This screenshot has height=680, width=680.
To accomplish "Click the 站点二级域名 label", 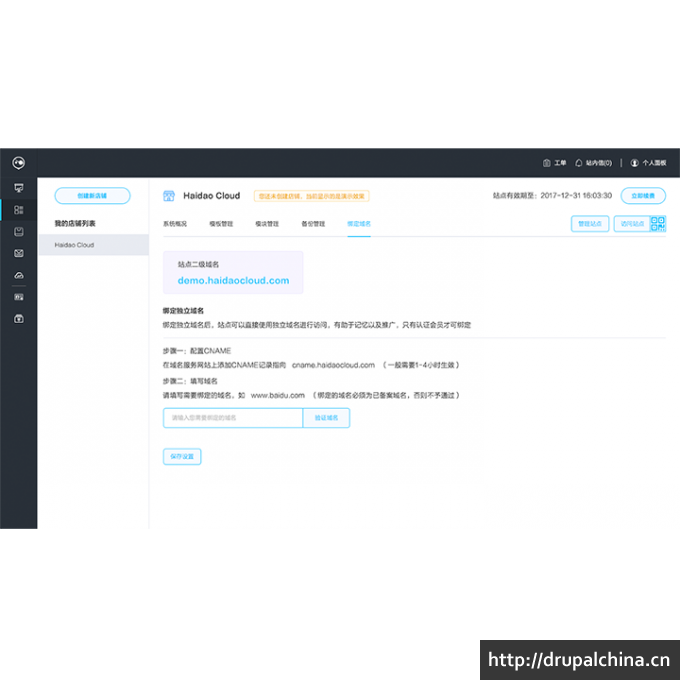I will (198, 265).
